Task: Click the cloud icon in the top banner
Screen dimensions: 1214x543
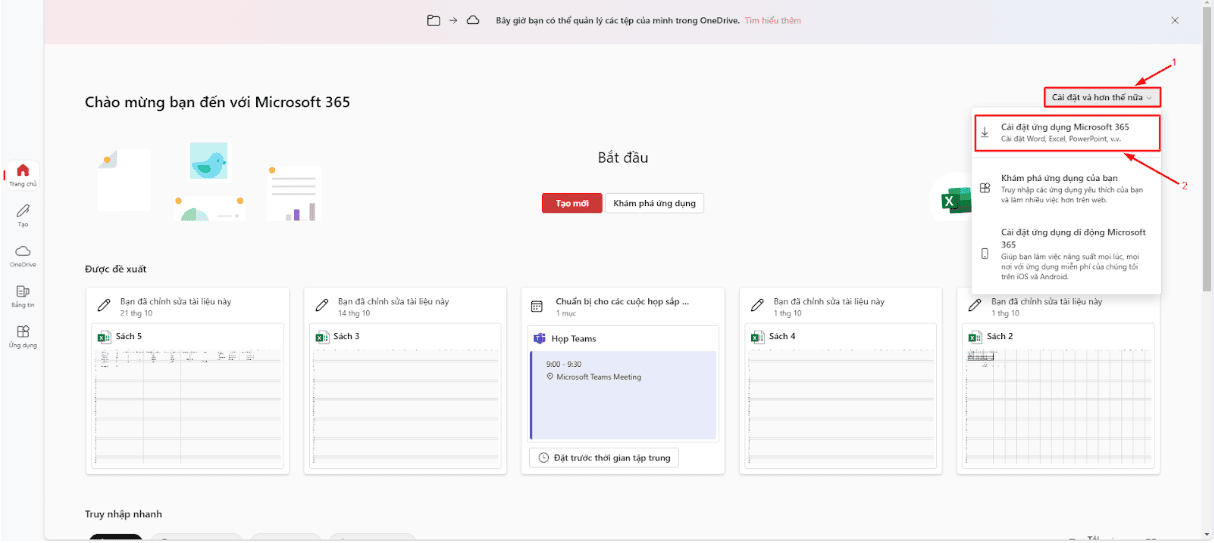Action: click(473, 20)
